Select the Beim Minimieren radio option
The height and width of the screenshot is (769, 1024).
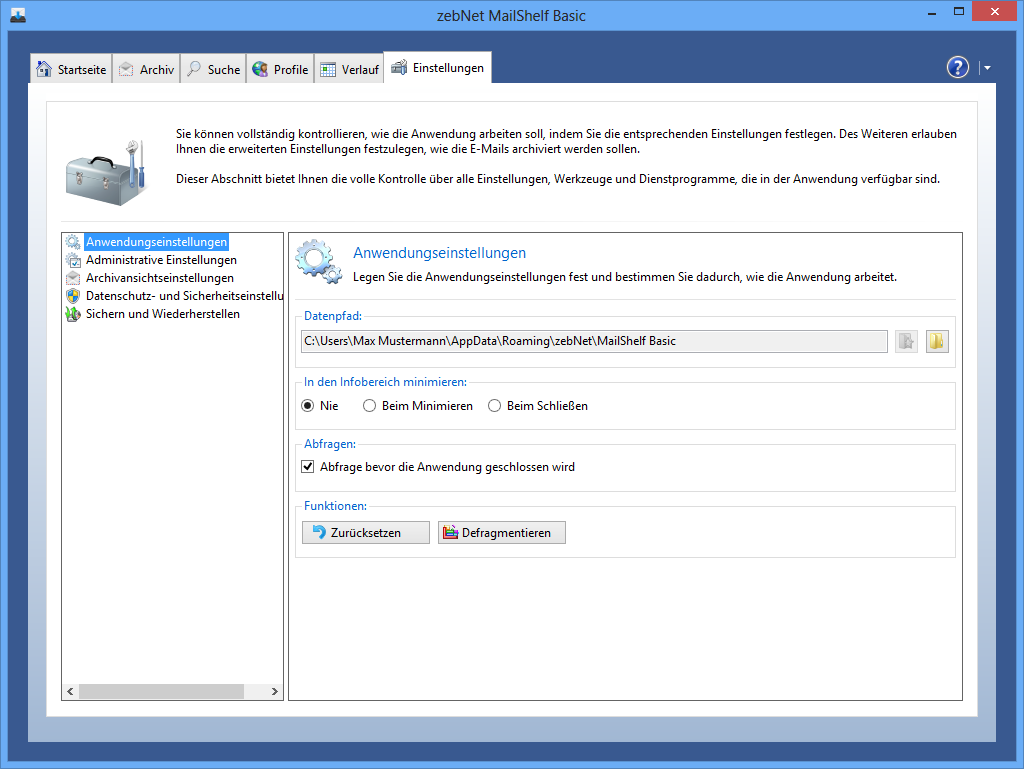coord(370,406)
